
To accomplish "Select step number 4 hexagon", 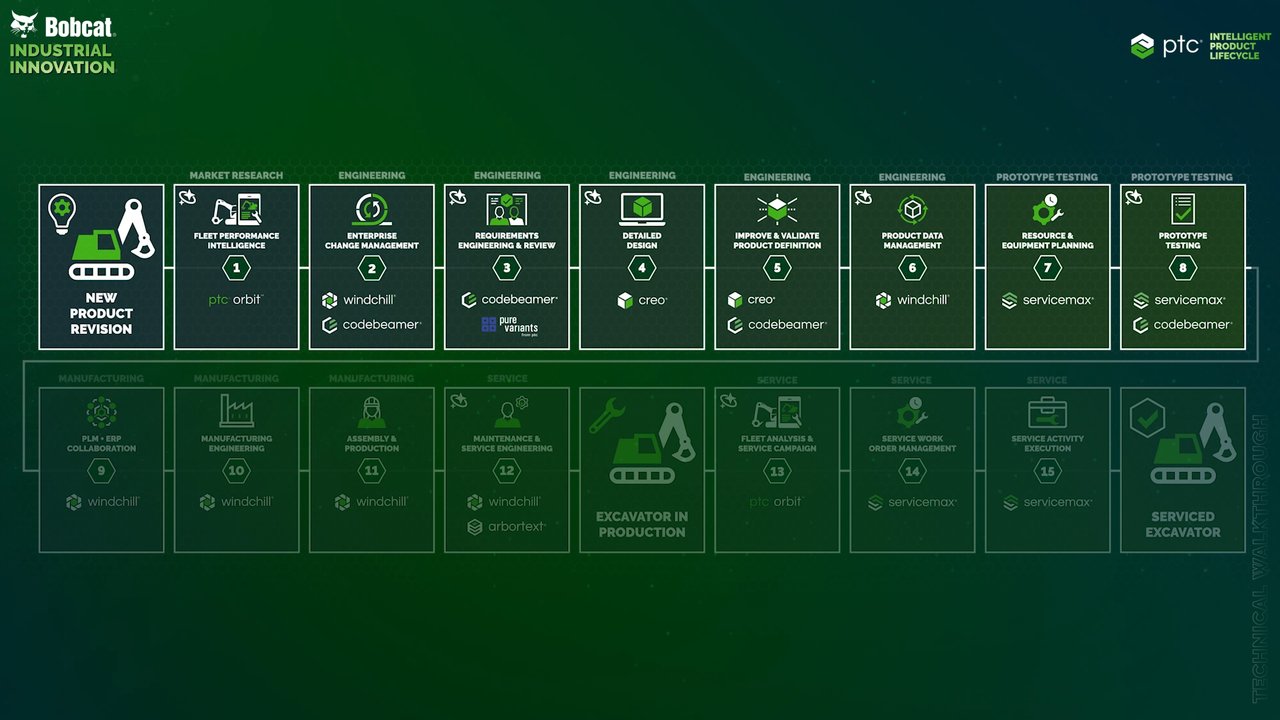I will (642, 268).
